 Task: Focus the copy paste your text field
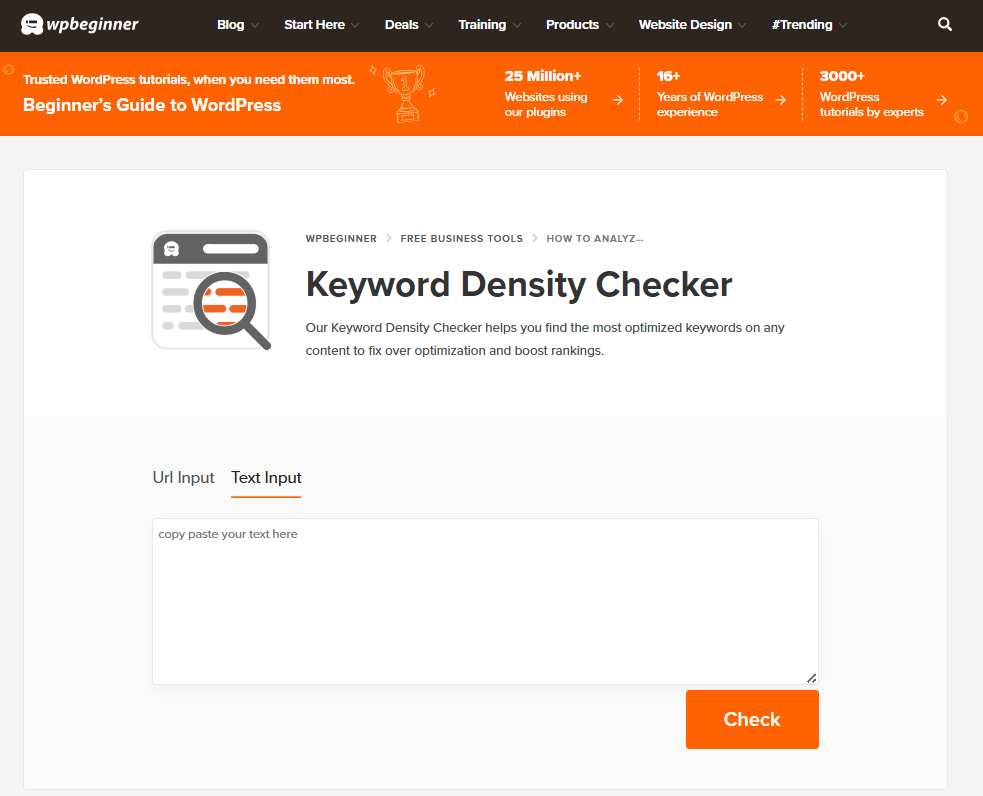[485, 601]
